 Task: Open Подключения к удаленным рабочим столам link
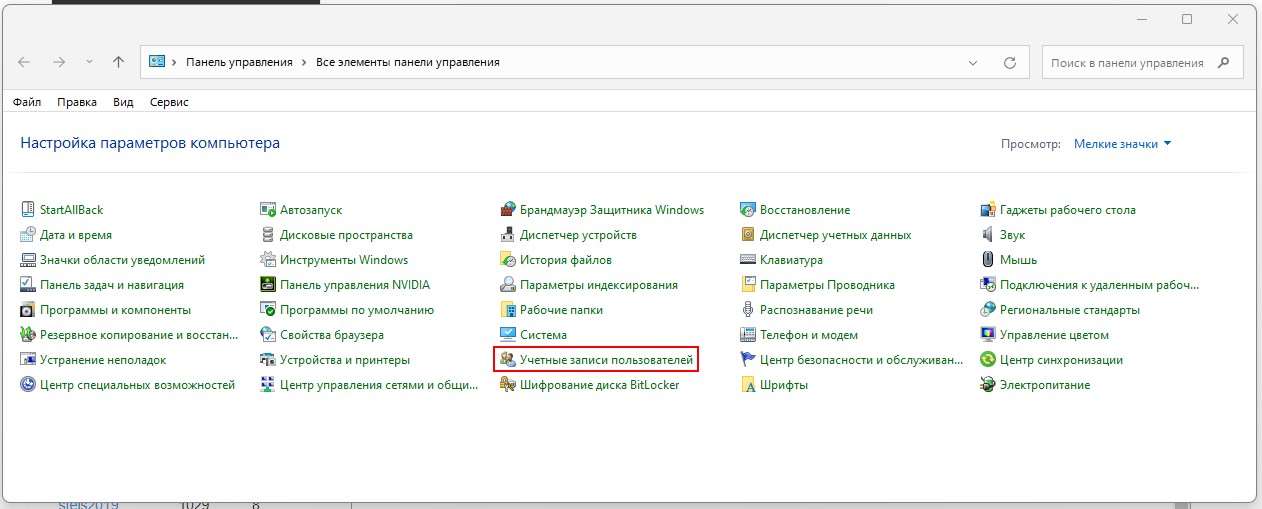pyautogui.click(x=1098, y=285)
